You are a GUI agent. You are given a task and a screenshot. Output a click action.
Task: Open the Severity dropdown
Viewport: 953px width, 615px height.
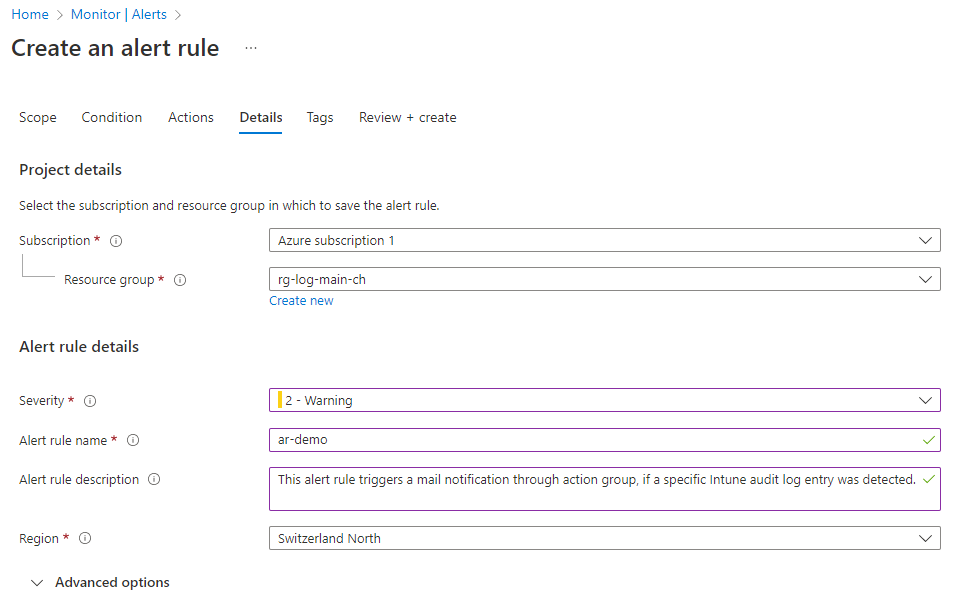[x=925, y=400]
